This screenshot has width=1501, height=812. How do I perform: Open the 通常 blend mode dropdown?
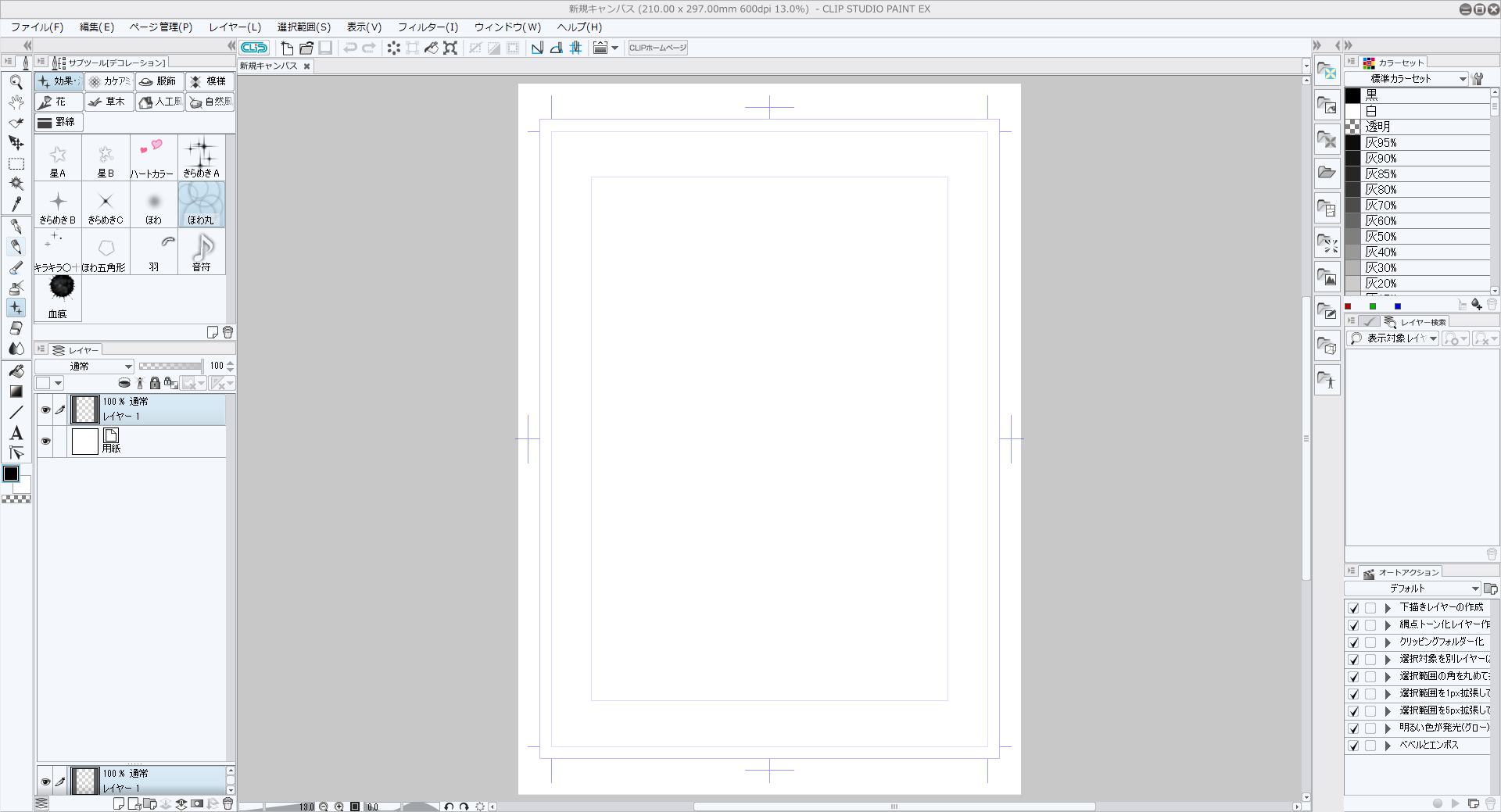point(84,366)
